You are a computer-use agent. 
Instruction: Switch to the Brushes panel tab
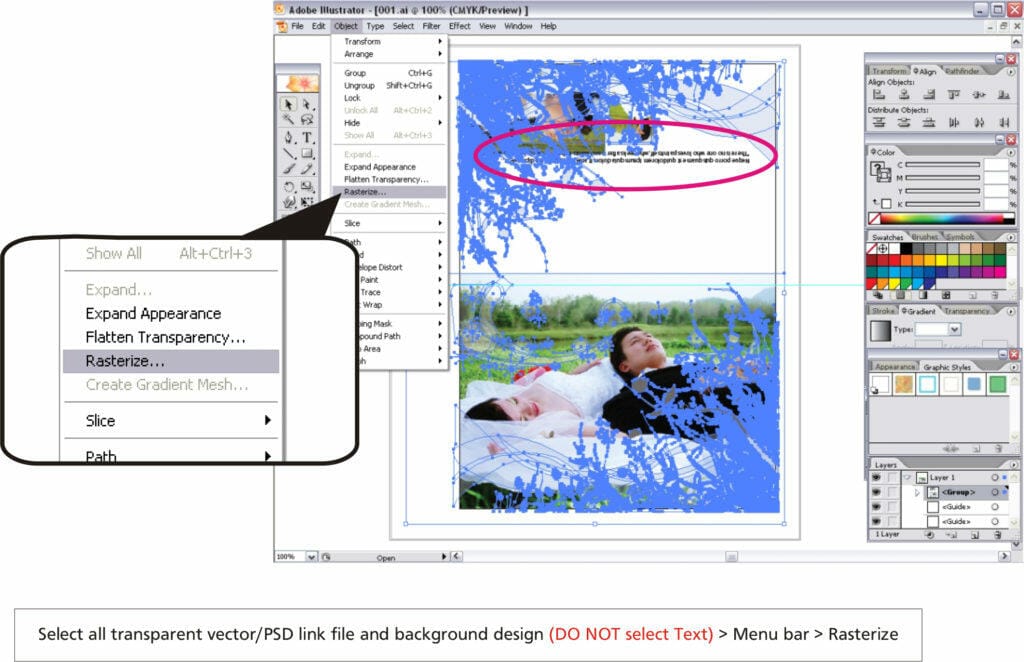coord(925,237)
